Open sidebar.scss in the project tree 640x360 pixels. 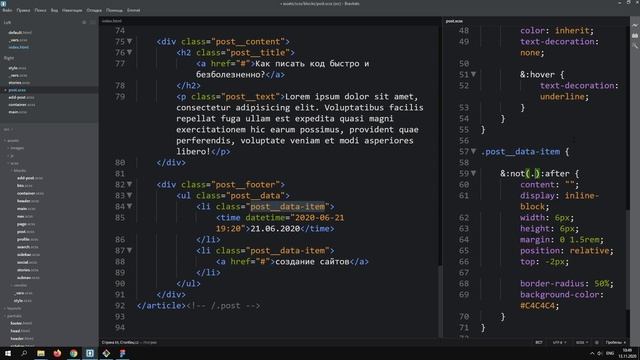tap(28, 255)
